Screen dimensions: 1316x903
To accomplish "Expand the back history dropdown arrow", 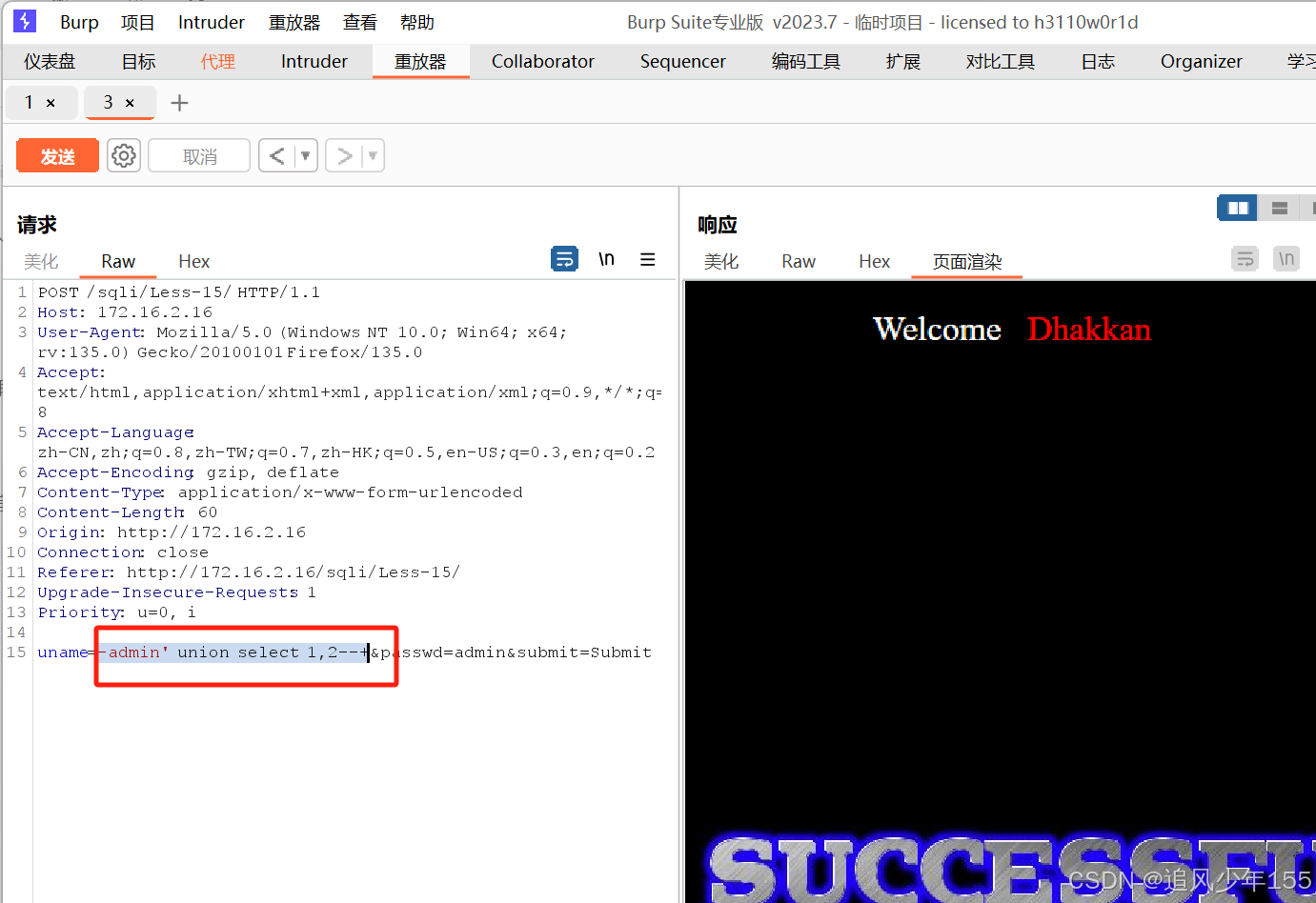I will pyautogui.click(x=306, y=155).
